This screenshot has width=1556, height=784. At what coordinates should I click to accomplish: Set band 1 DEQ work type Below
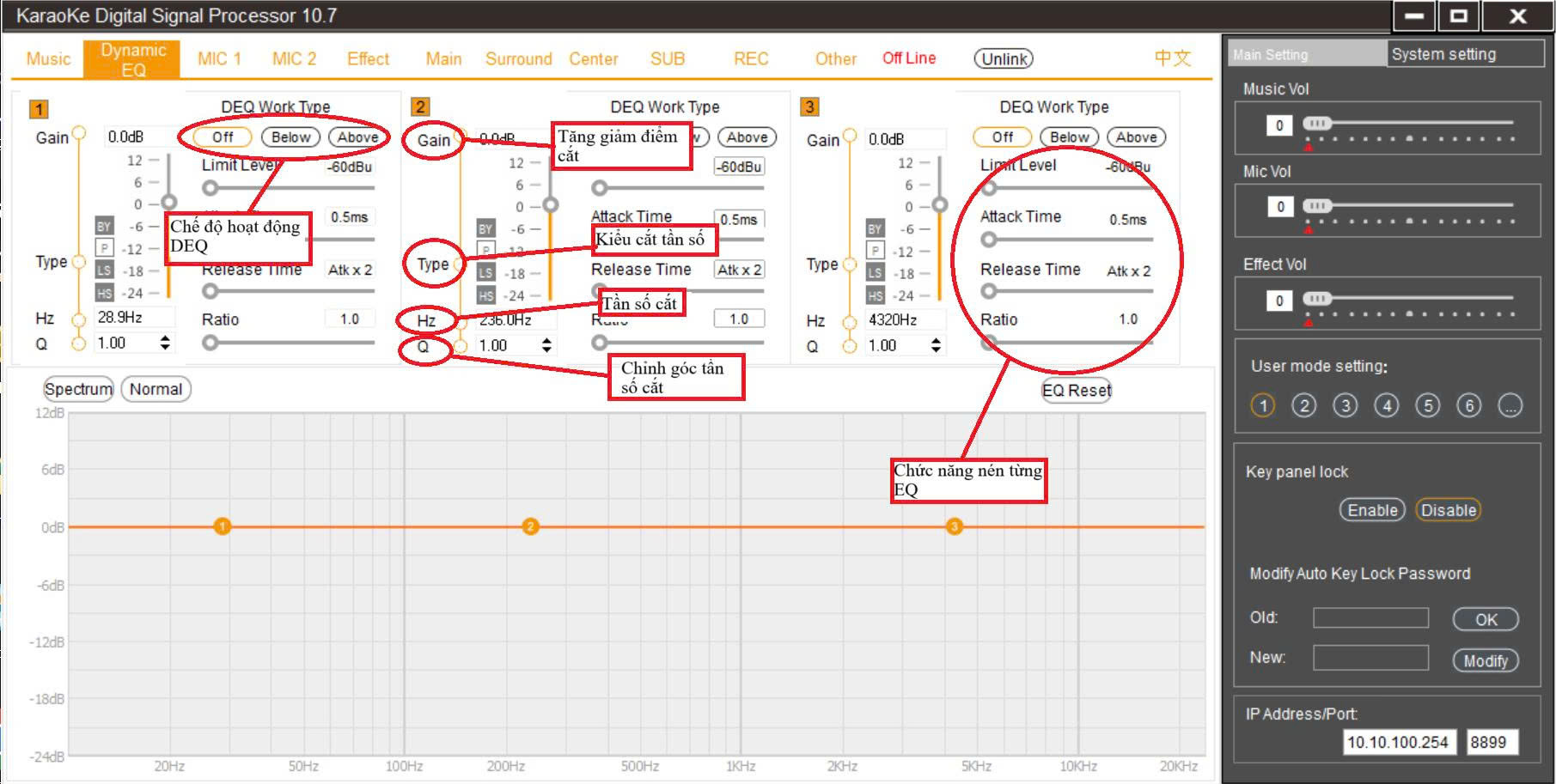[290, 137]
